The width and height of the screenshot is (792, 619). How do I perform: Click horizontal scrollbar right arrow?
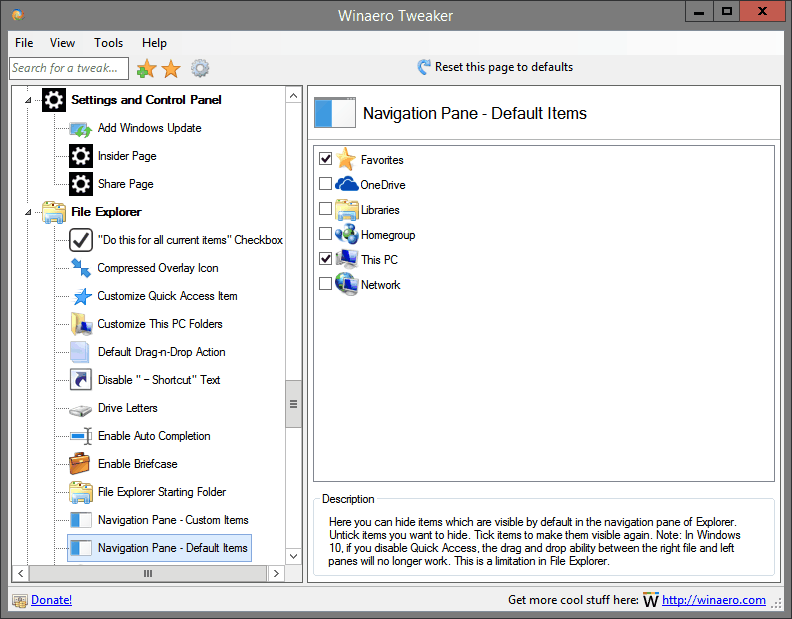pyautogui.click(x=276, y=574)
